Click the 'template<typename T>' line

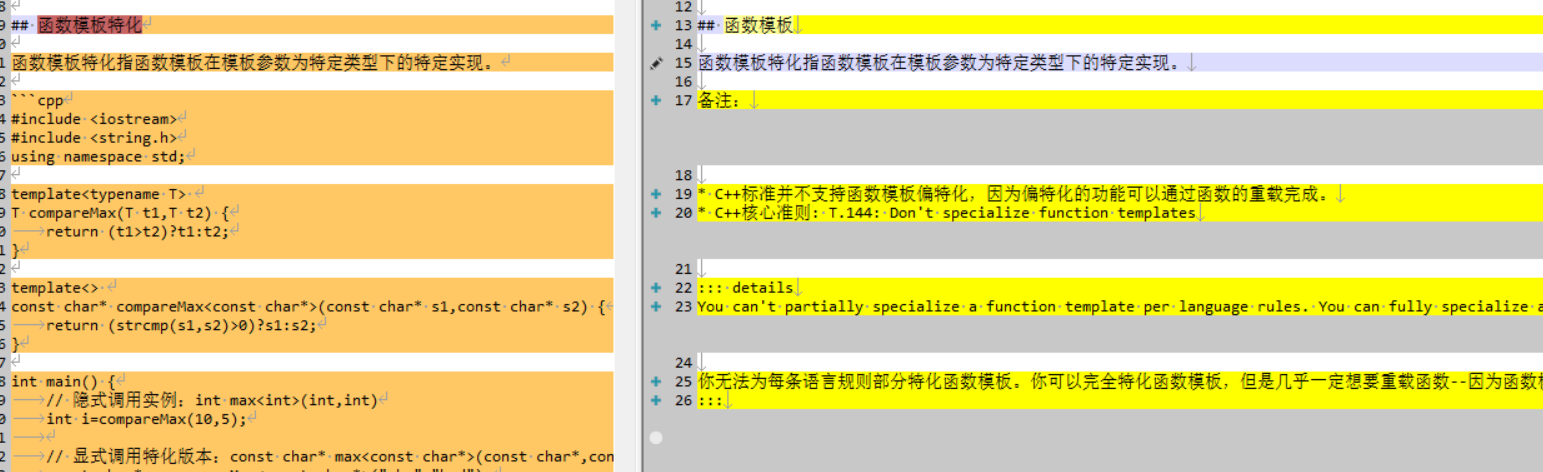(98, 194)
